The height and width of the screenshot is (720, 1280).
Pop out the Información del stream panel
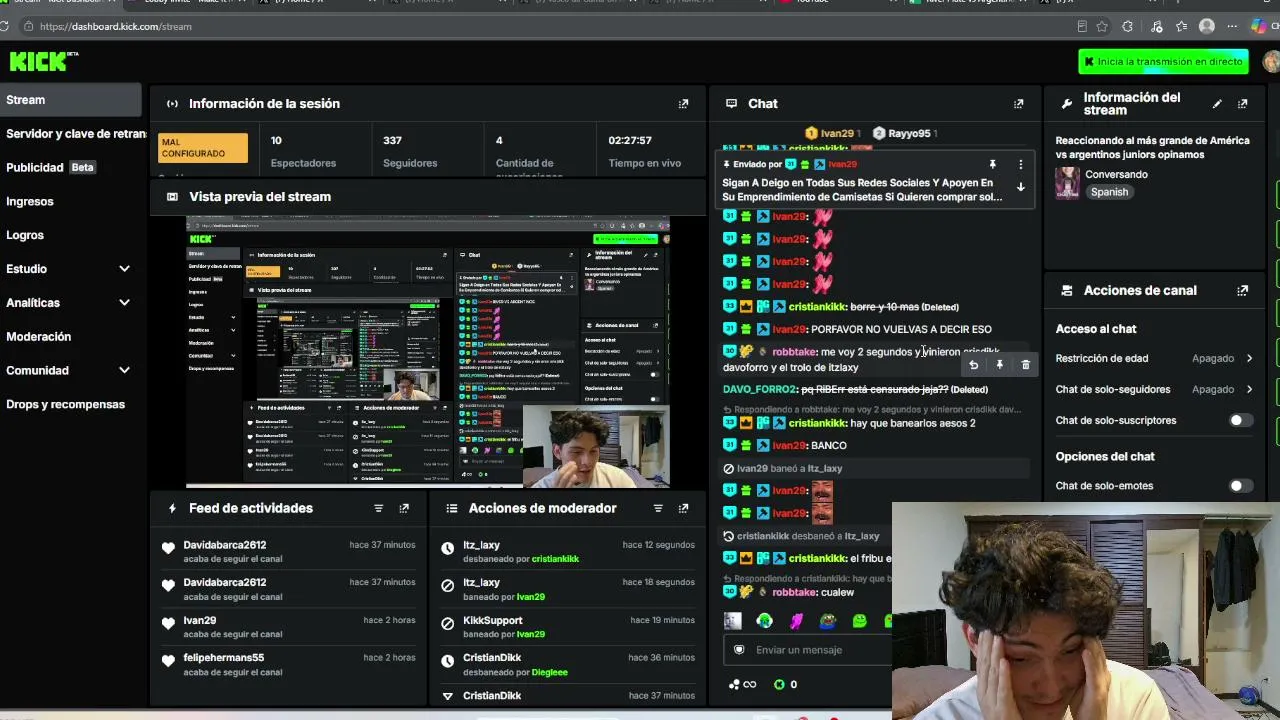coord(1242,104)
